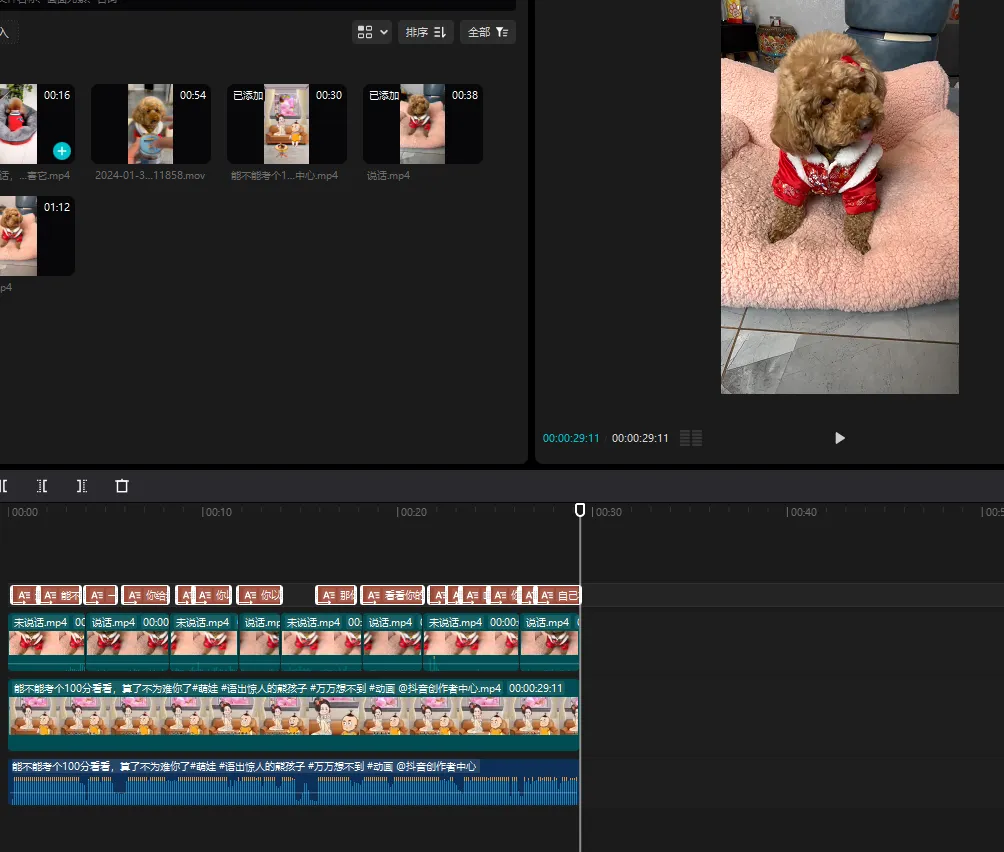The width and height of the screenshot is (1004, 852).
Task: Select the 00:38 说话.mp4 media thumbnail
Action: (x=423, y=124)
